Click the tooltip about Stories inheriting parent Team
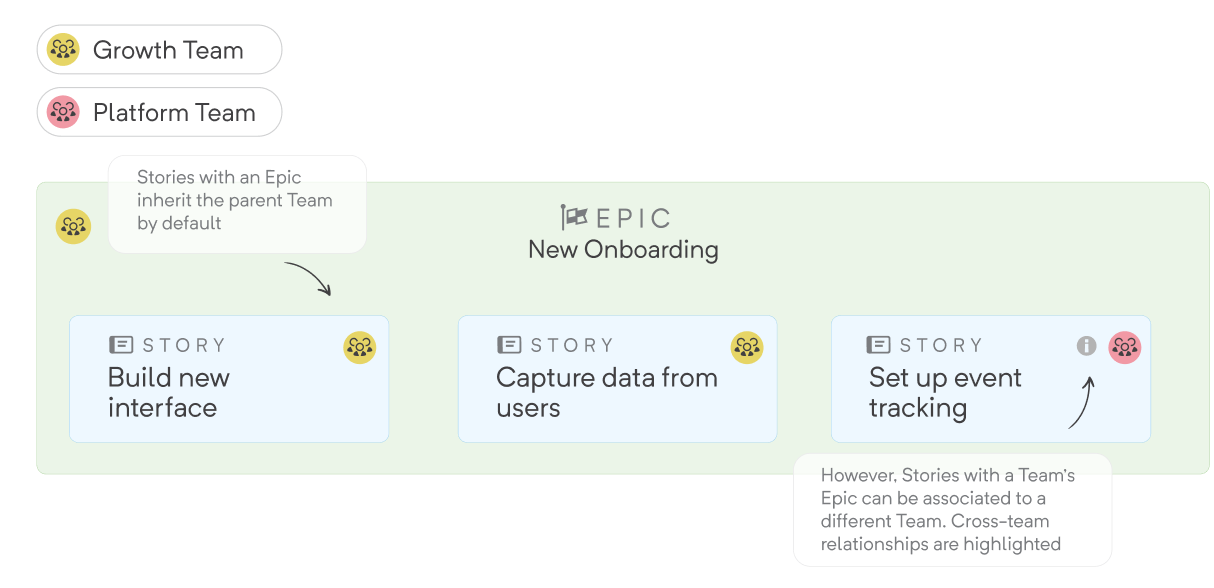Image resolution: width=1214 pixels, height=588 pixels. pos(237,204)
